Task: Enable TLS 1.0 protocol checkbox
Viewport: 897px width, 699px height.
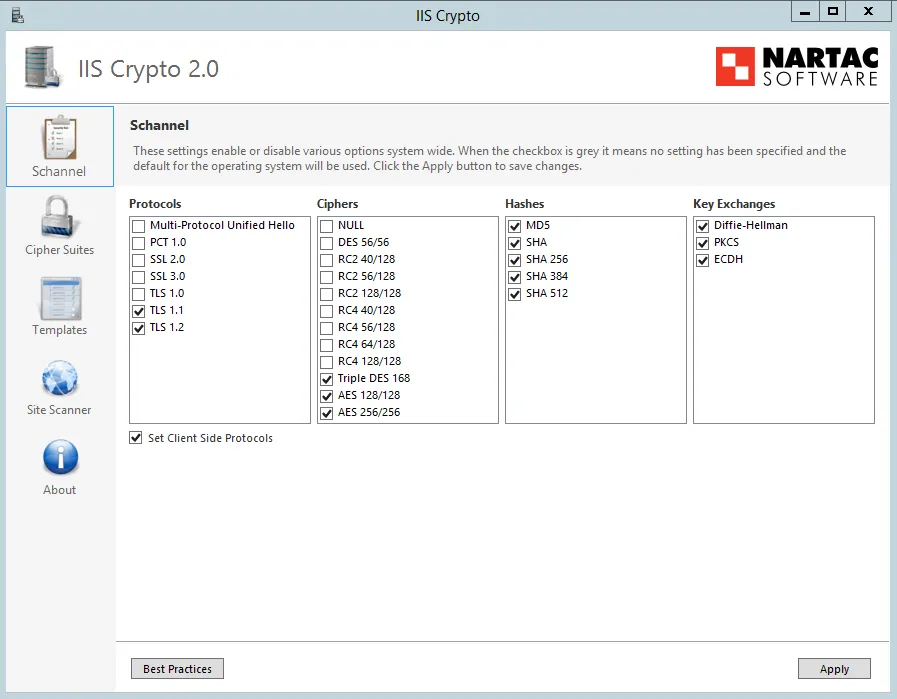Action: coord(138,295)
